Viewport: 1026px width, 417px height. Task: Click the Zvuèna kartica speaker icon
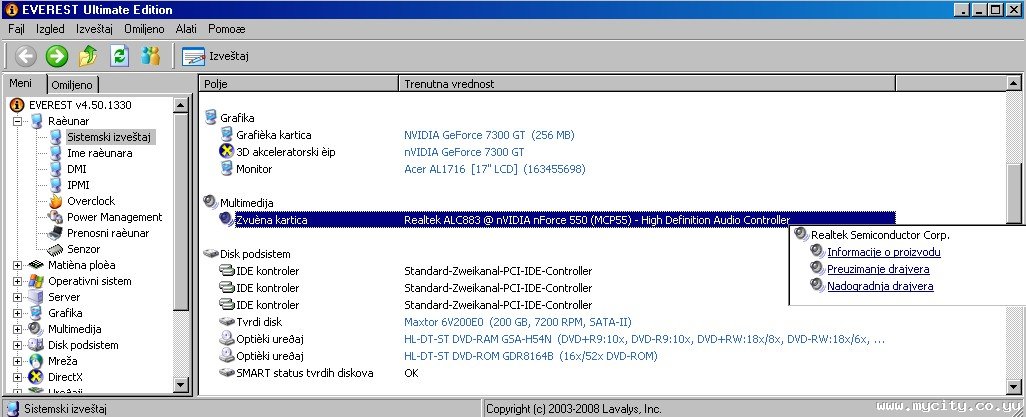[x=226, y=219]
